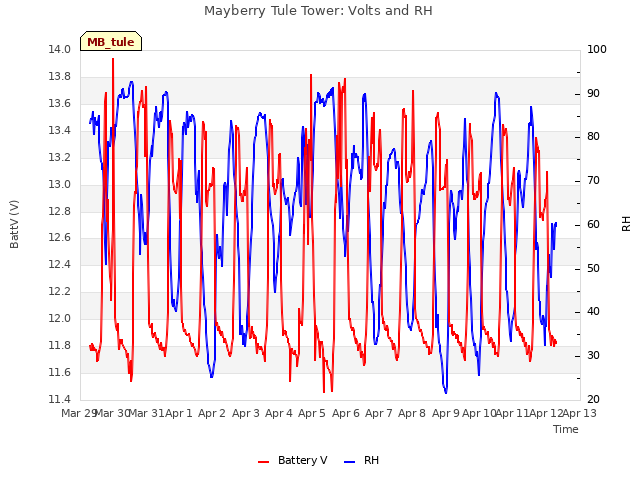Screen dimensions: 640x480
Task: Click the highest Battery V spike on Mar 30
Action: pyautogui.click(x=113, y=60)
